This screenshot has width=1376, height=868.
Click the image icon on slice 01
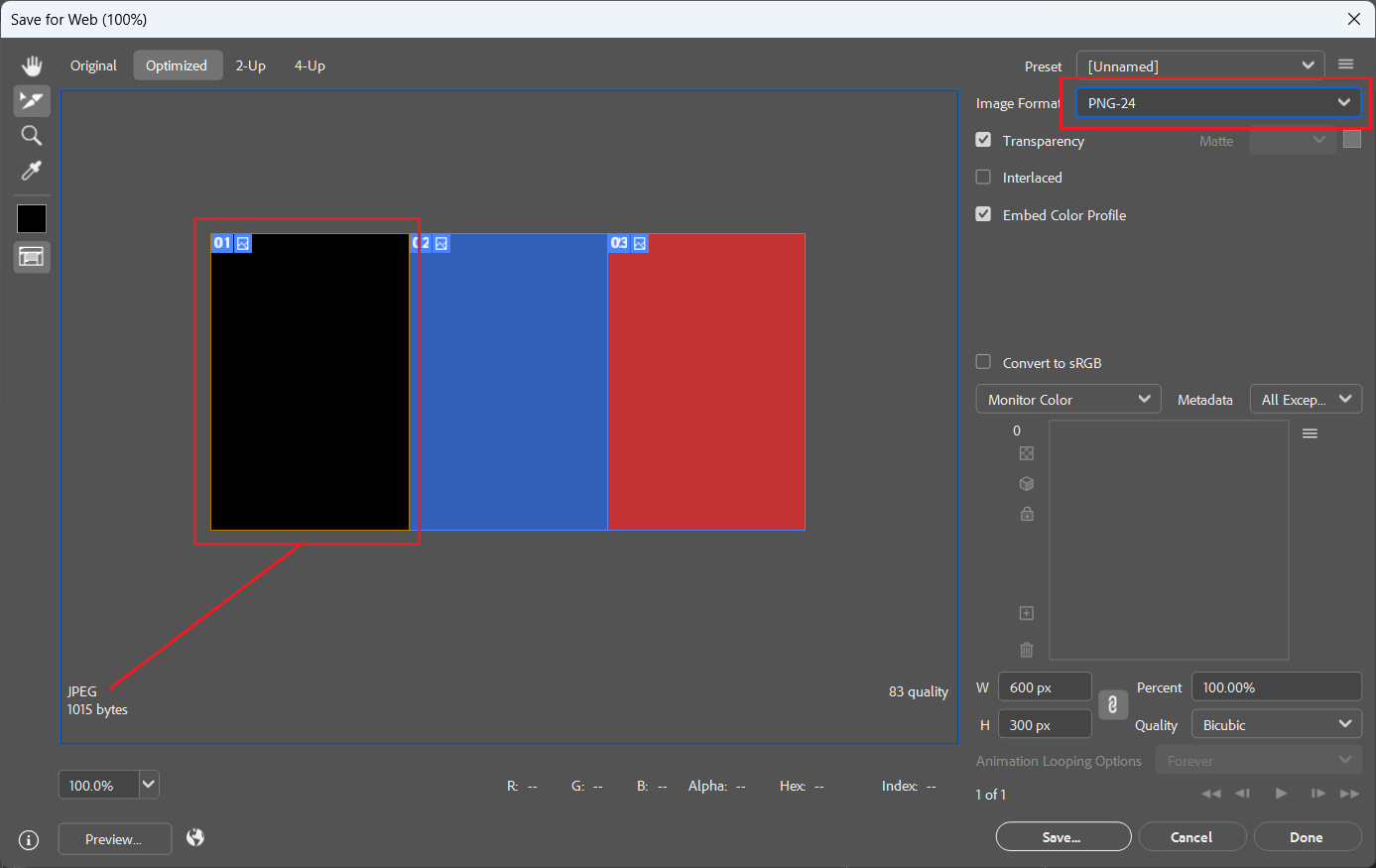click(243, 243)
